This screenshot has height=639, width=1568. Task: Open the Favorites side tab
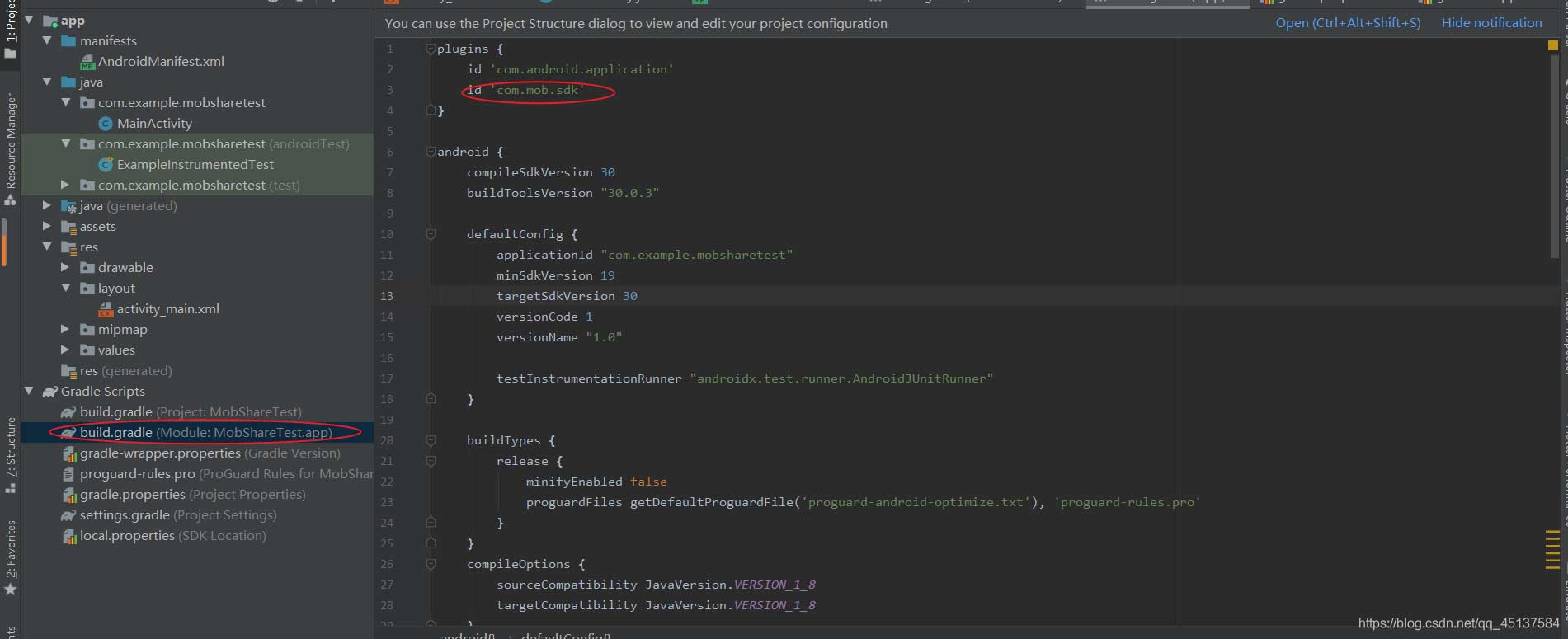pos(10,557)
